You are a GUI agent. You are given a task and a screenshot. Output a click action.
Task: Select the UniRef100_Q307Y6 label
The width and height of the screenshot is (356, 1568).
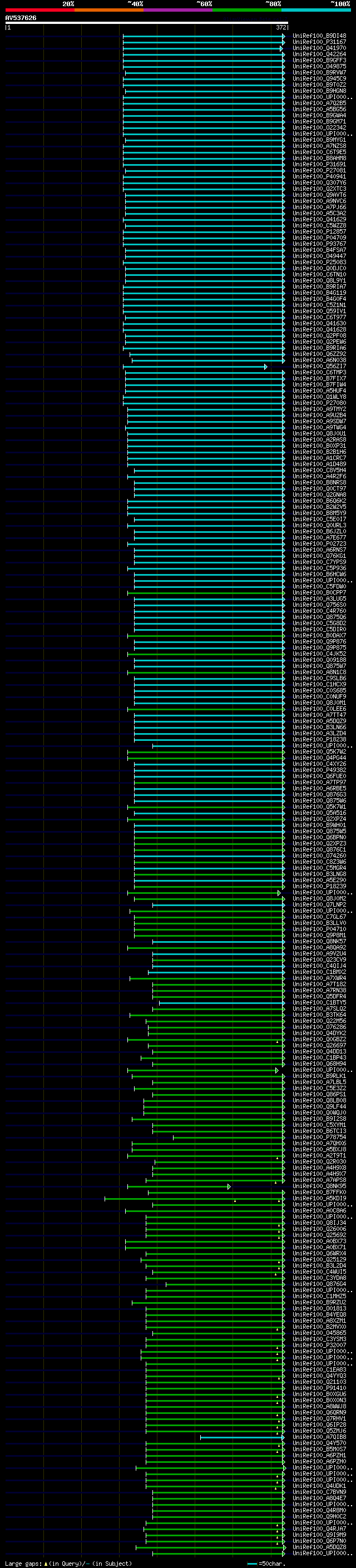(x=319, y=182)
